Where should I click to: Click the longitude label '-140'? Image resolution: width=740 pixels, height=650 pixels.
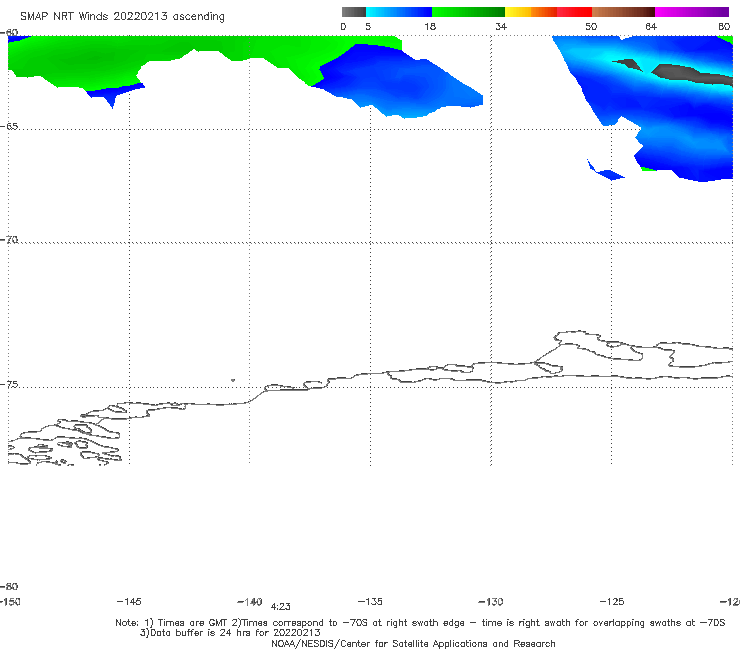pyautogui.click(x=250, y=602)
